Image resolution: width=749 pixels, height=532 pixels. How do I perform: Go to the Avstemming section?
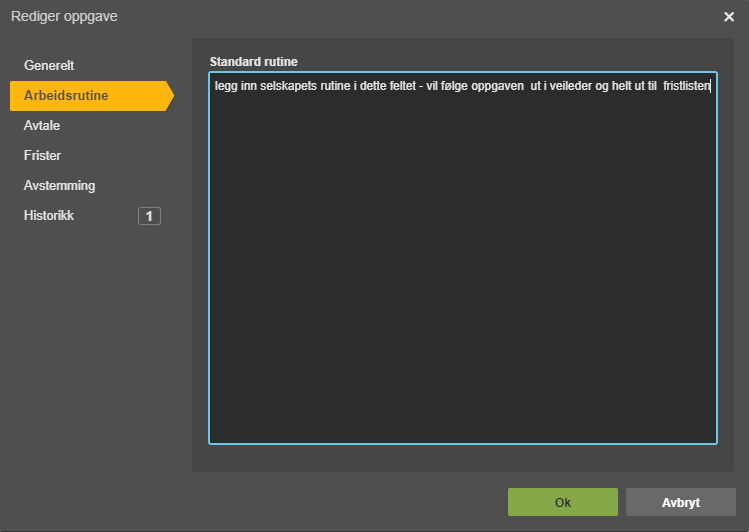tap(59, 186)
